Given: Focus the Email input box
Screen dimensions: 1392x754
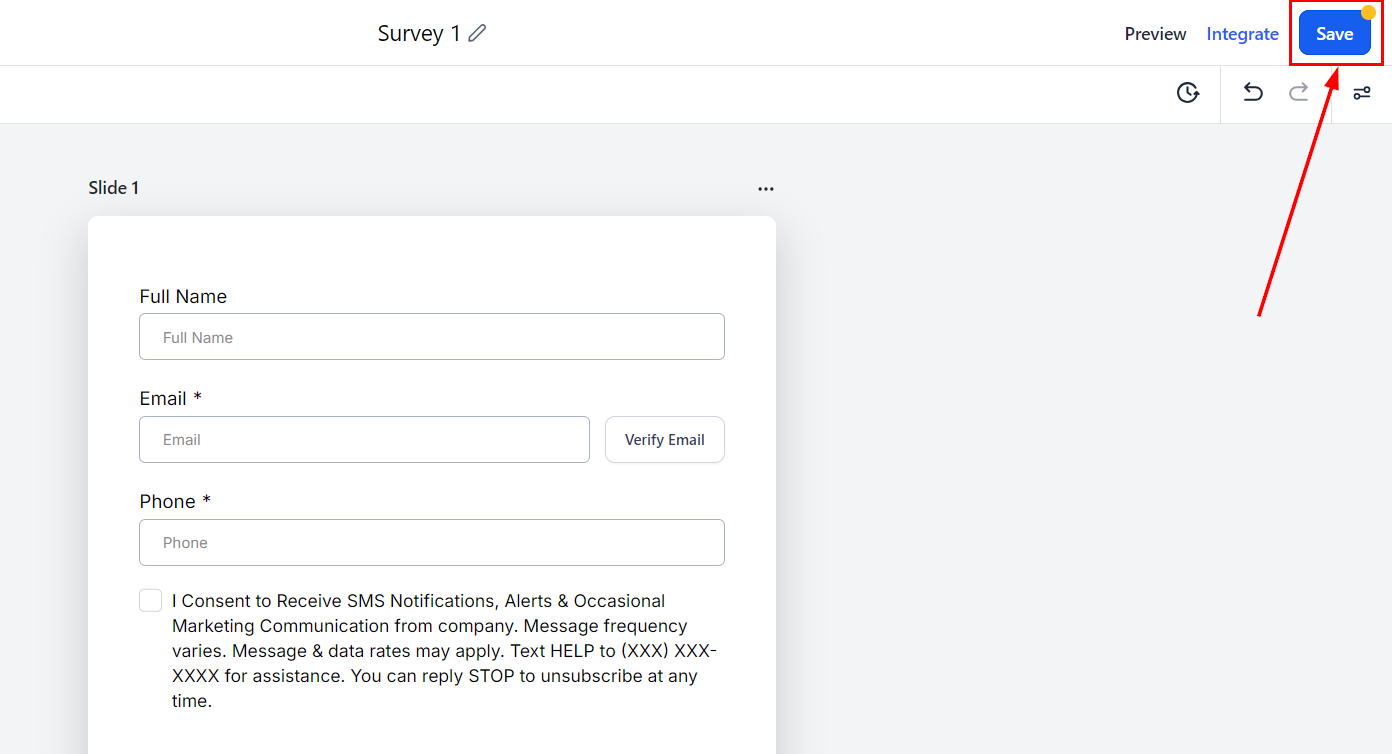Looking at the screenshot, I should tap(364, 440).
